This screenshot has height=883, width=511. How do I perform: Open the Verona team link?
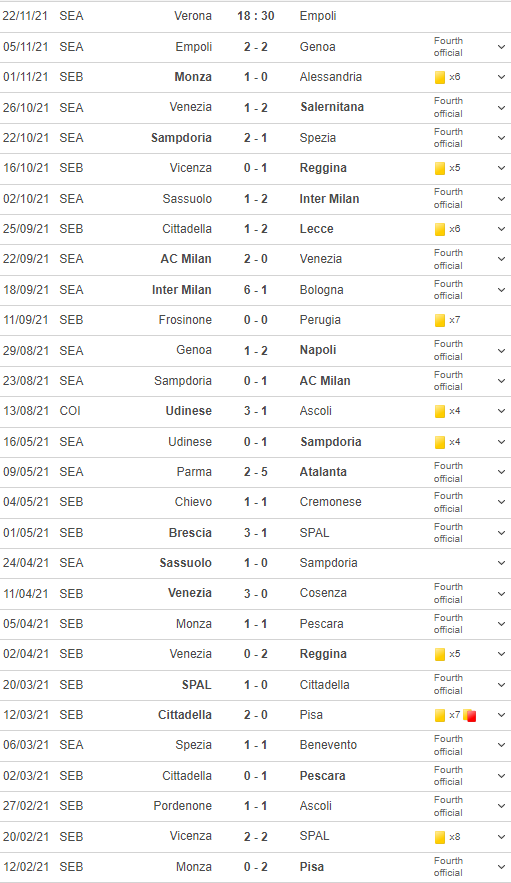tap(193, 16)
